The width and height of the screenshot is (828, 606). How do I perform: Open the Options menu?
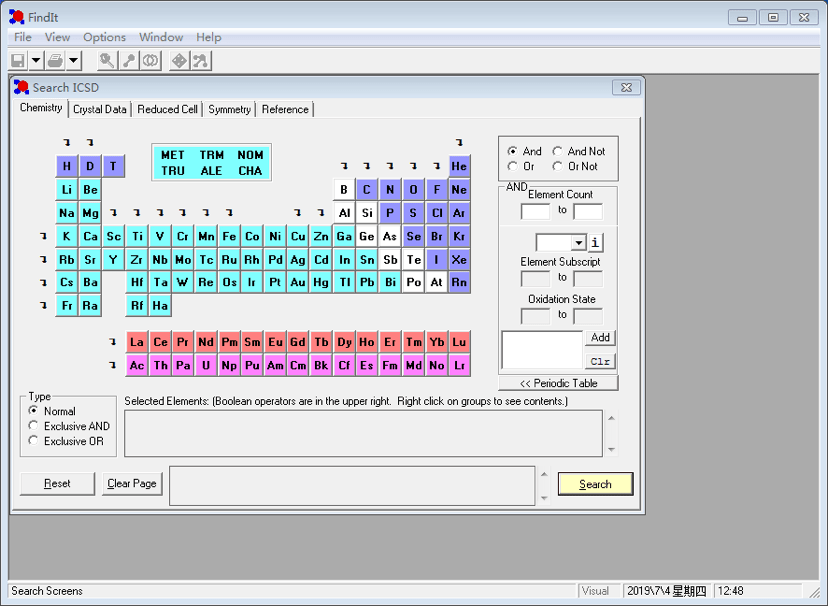[104, 37]
